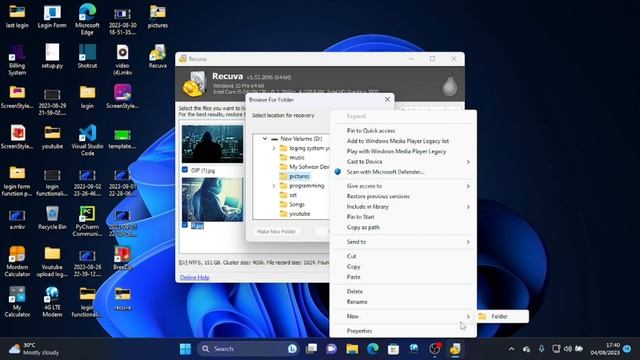Click the Make New Folder button
Screen dimensions: 640x360
click(276, 231)
